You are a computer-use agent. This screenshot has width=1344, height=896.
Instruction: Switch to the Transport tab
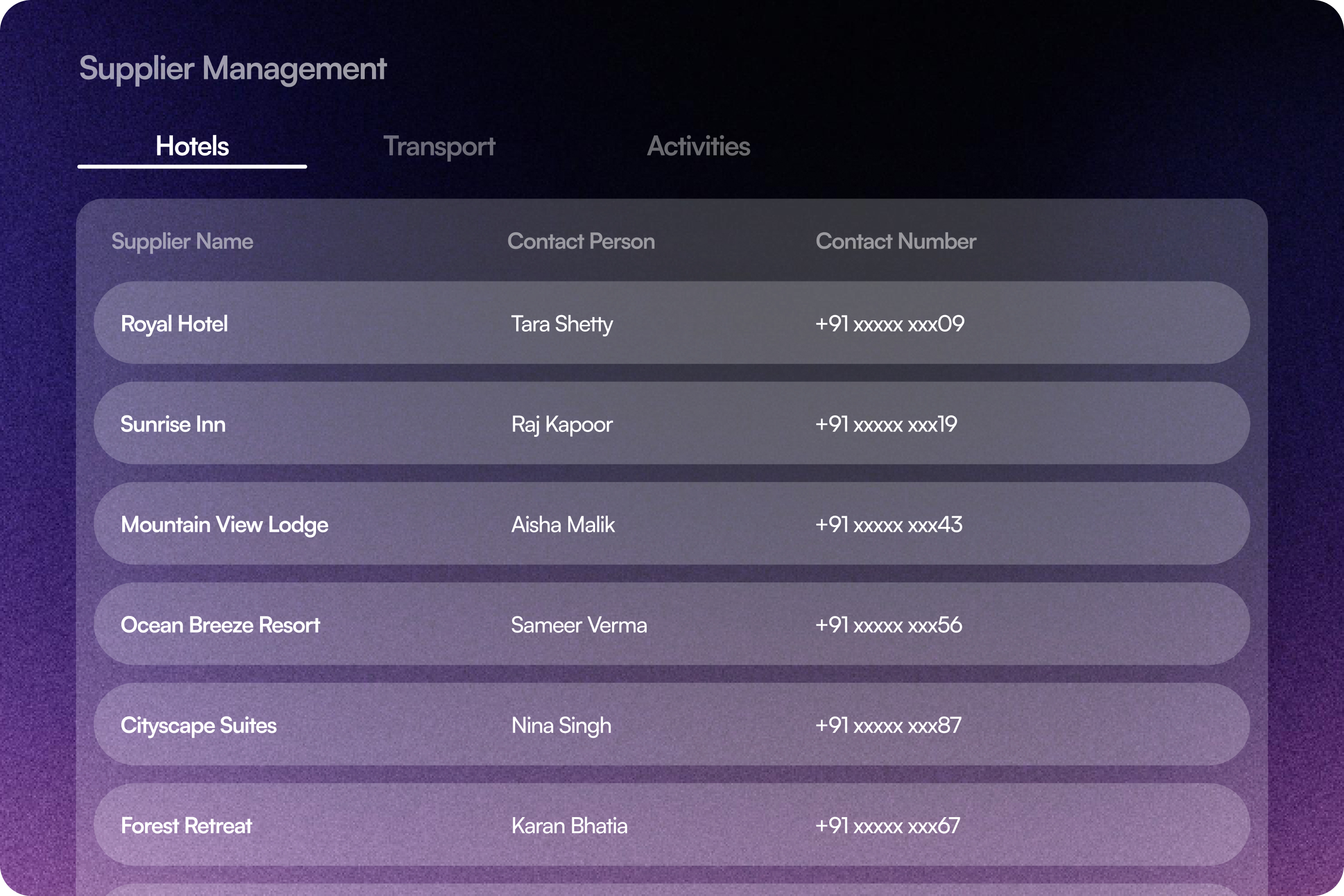tap(440, 147)
